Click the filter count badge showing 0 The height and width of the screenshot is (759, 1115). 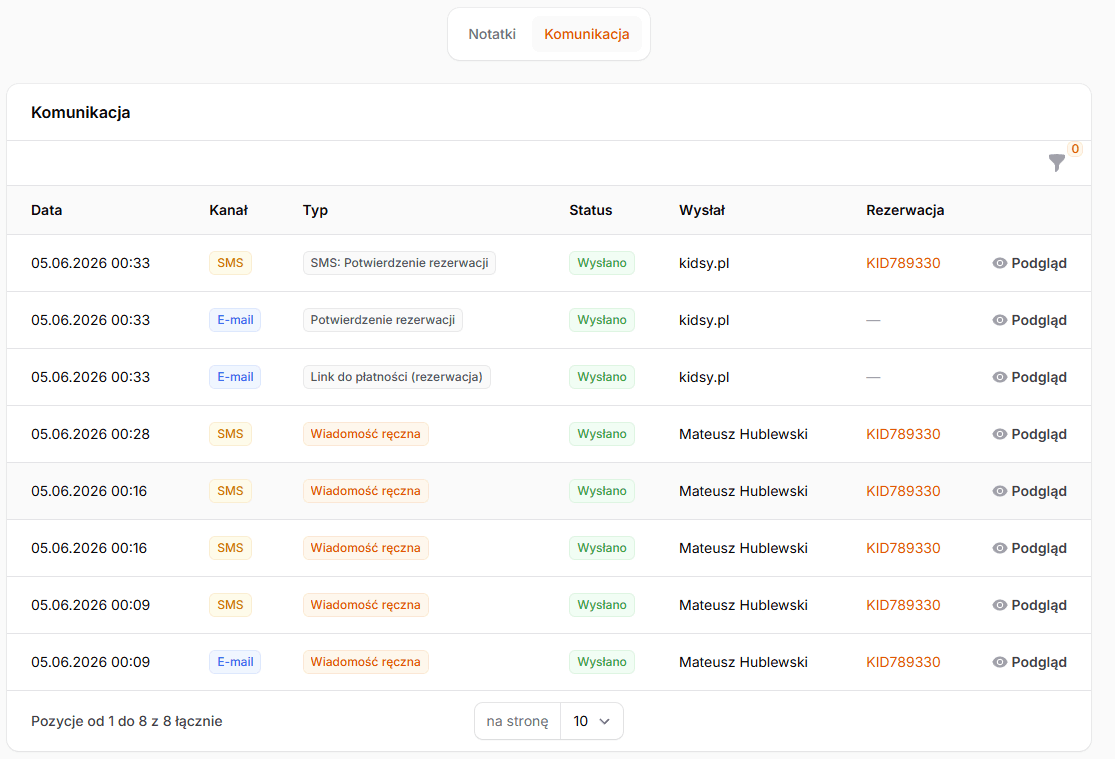(x=1074, y=149)
